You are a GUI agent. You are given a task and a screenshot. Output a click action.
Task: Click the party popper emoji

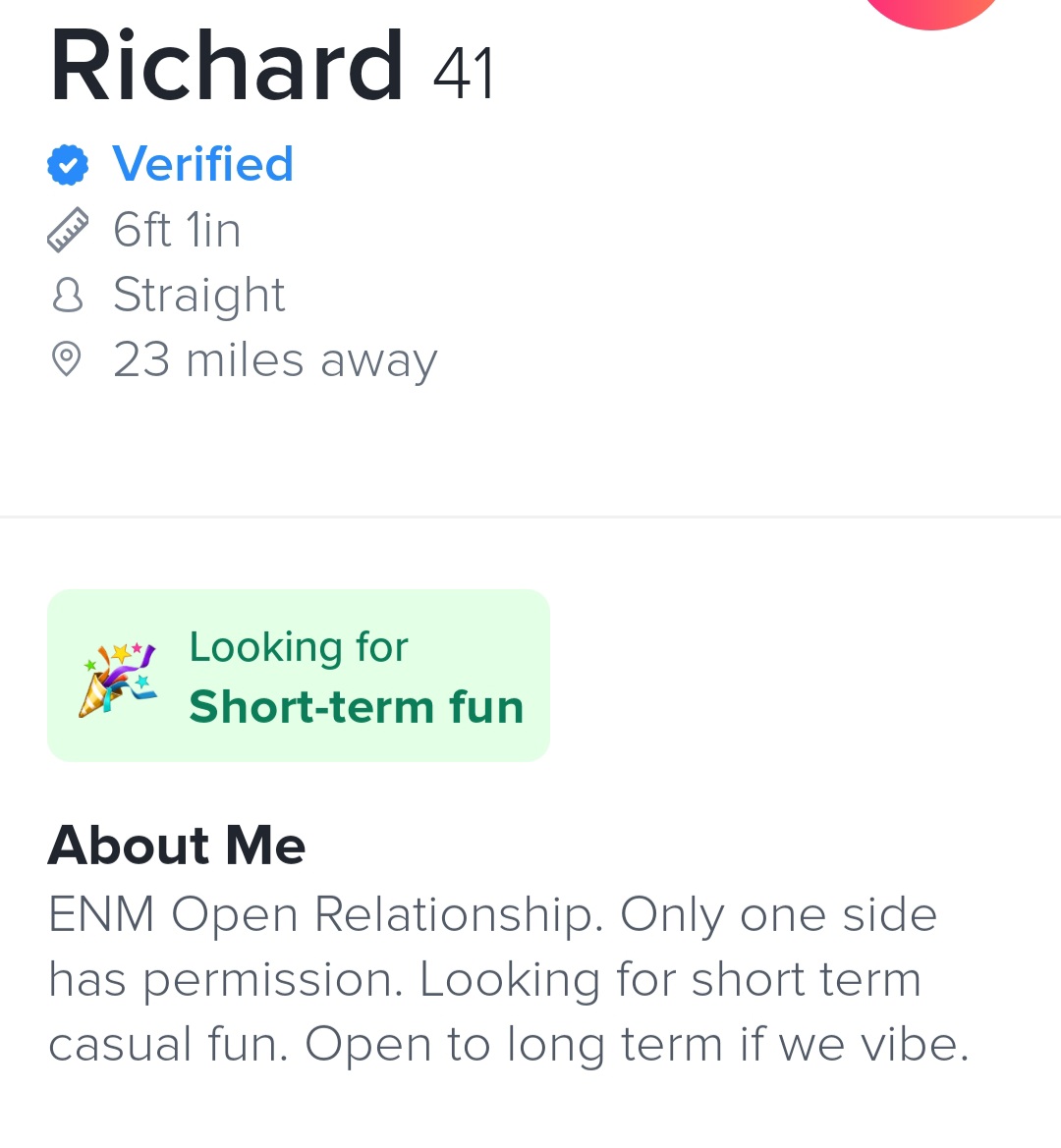tap(117, 678)
